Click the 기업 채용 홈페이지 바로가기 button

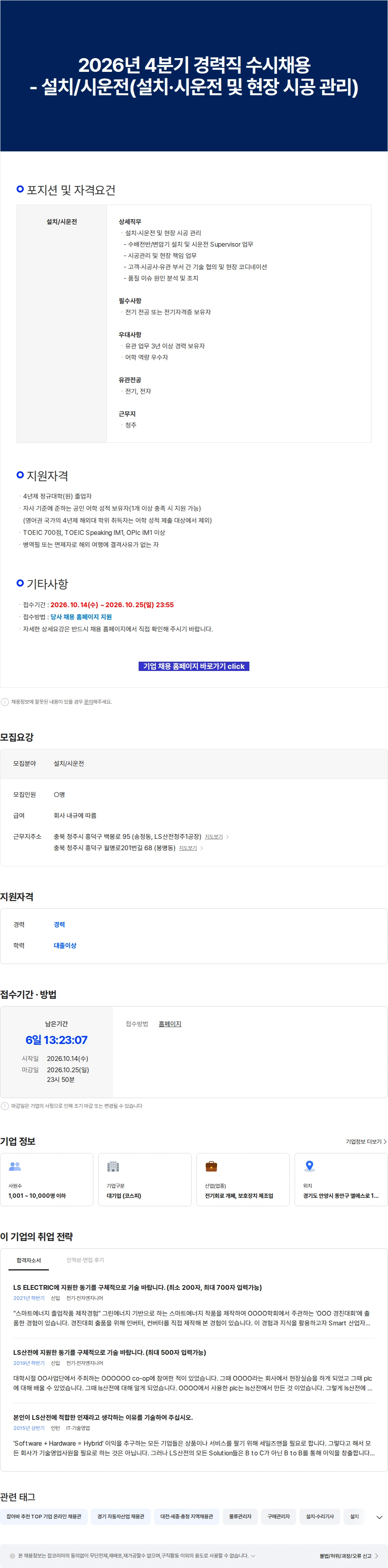(x=194, y=666)
